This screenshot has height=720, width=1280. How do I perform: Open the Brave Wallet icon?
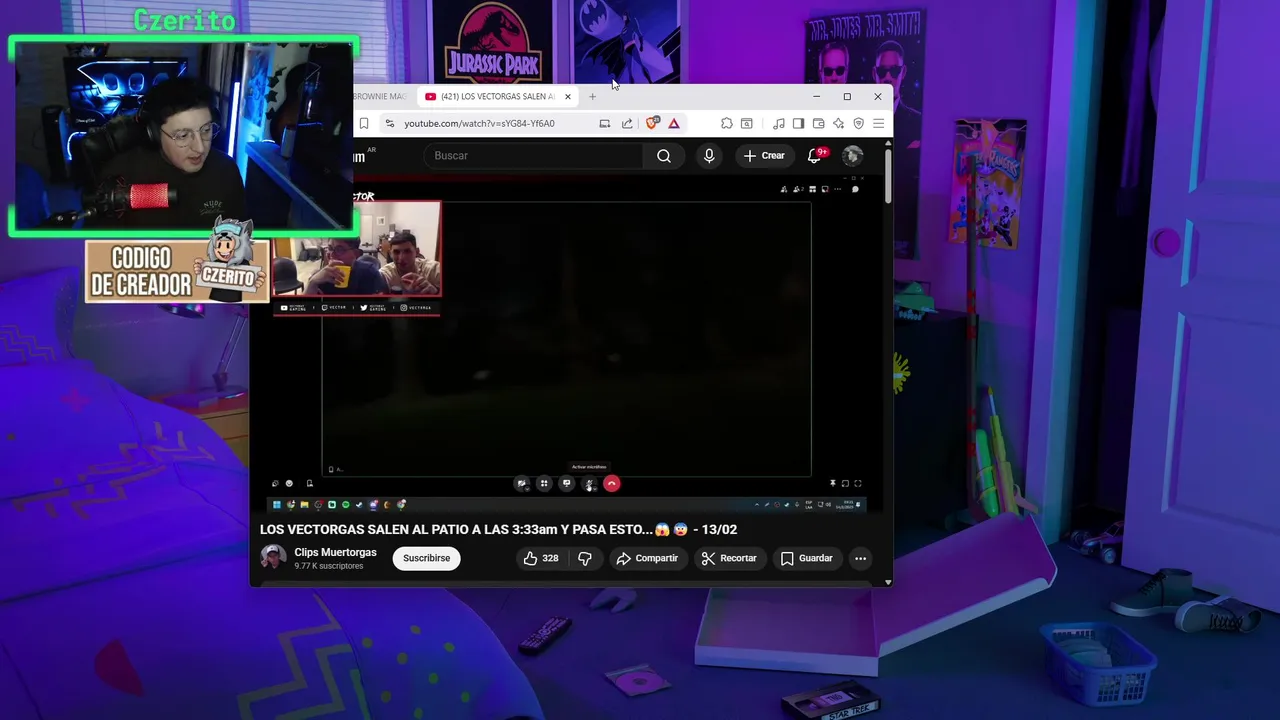pos(818,124)
